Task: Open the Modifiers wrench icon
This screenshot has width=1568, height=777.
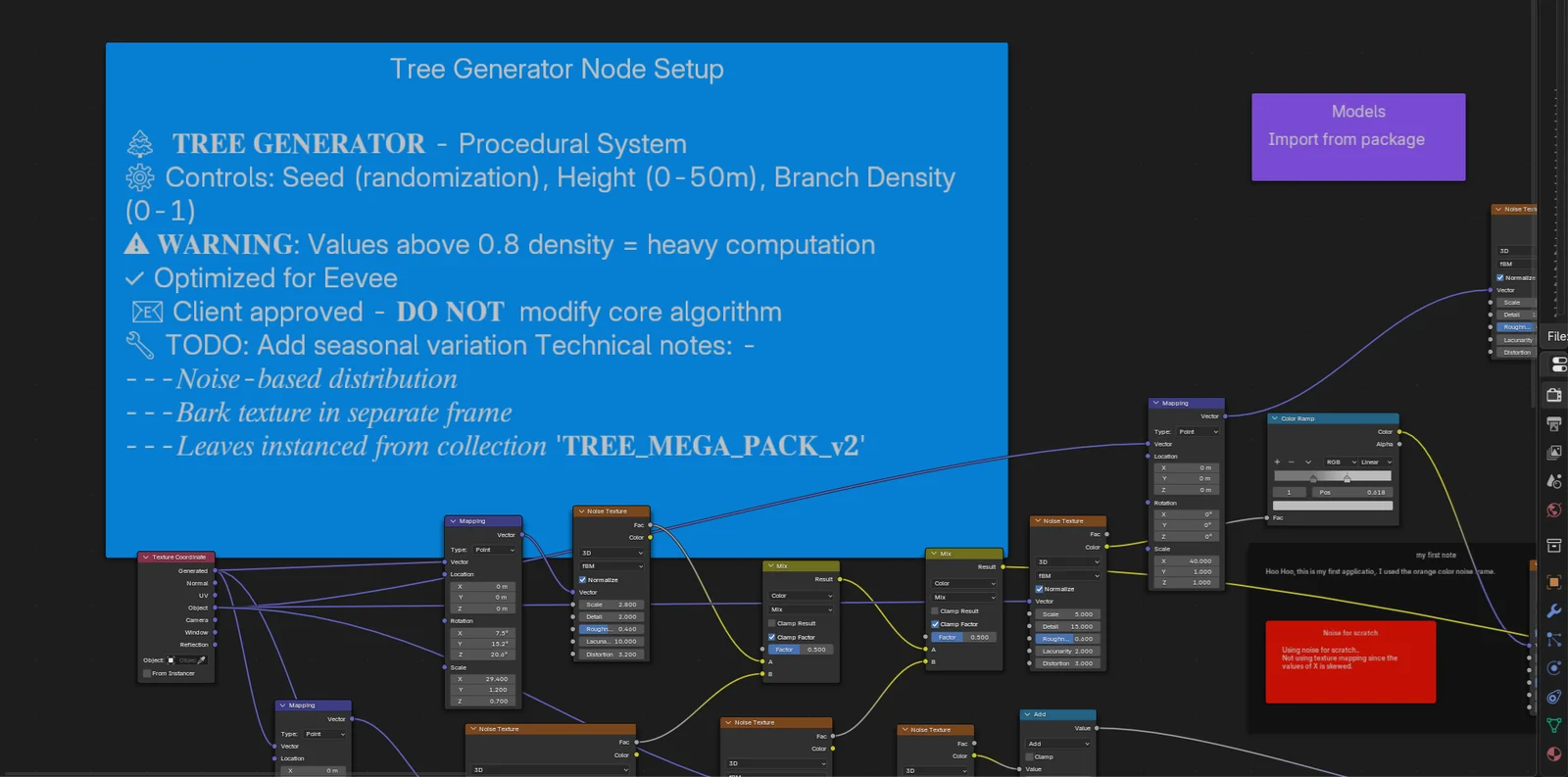Action: pyautogui.click(x=1554, y=610)
